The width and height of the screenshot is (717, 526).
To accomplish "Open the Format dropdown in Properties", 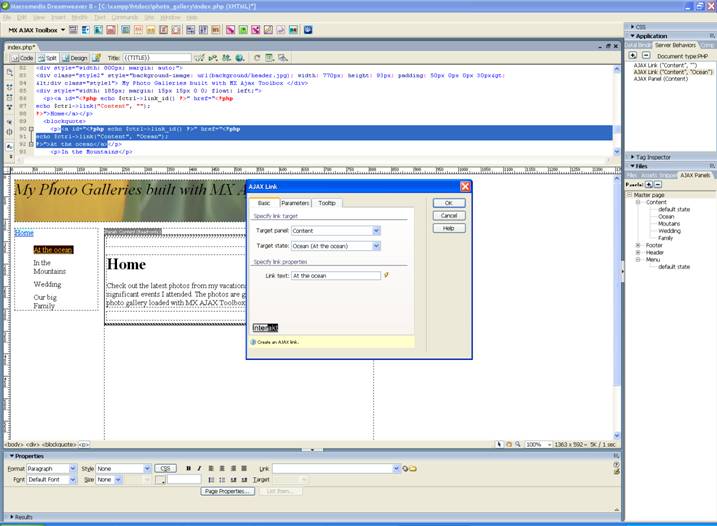I will pos(74,468).
